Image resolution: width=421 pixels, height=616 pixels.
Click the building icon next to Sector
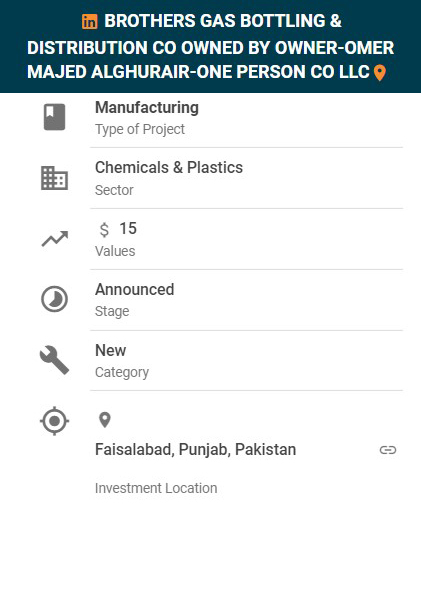(55, 178)
